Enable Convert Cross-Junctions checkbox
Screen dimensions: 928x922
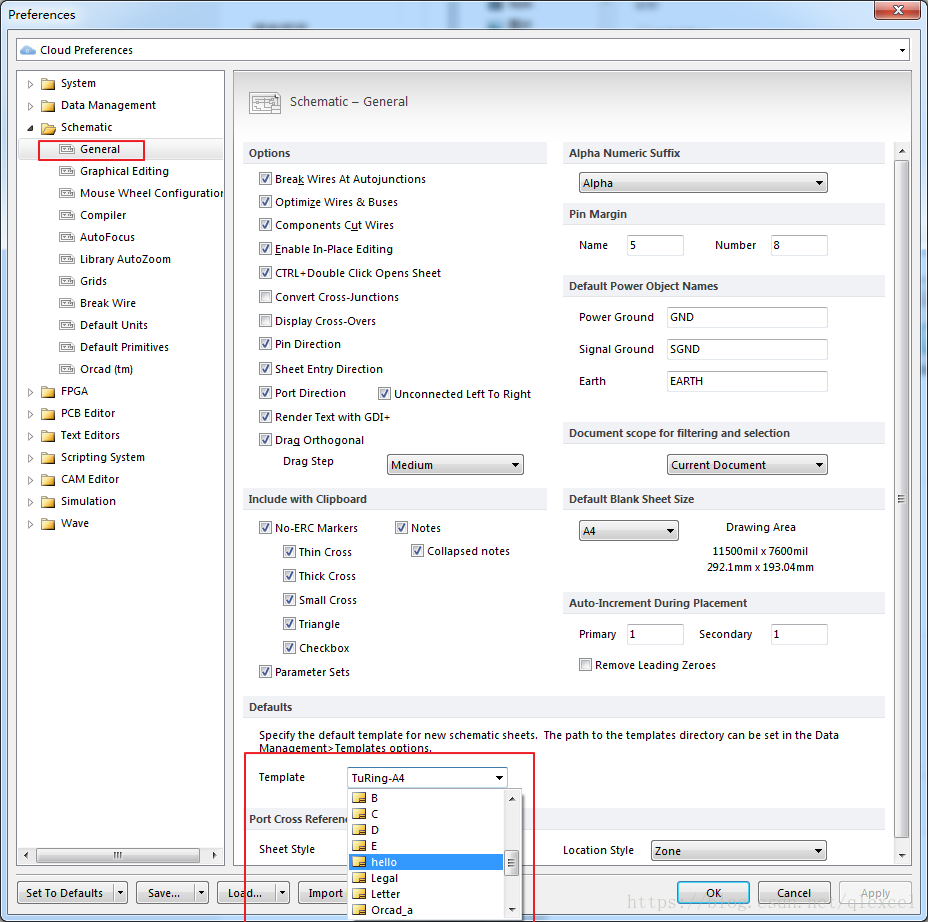pyautogui.click(x=265, y=297)
